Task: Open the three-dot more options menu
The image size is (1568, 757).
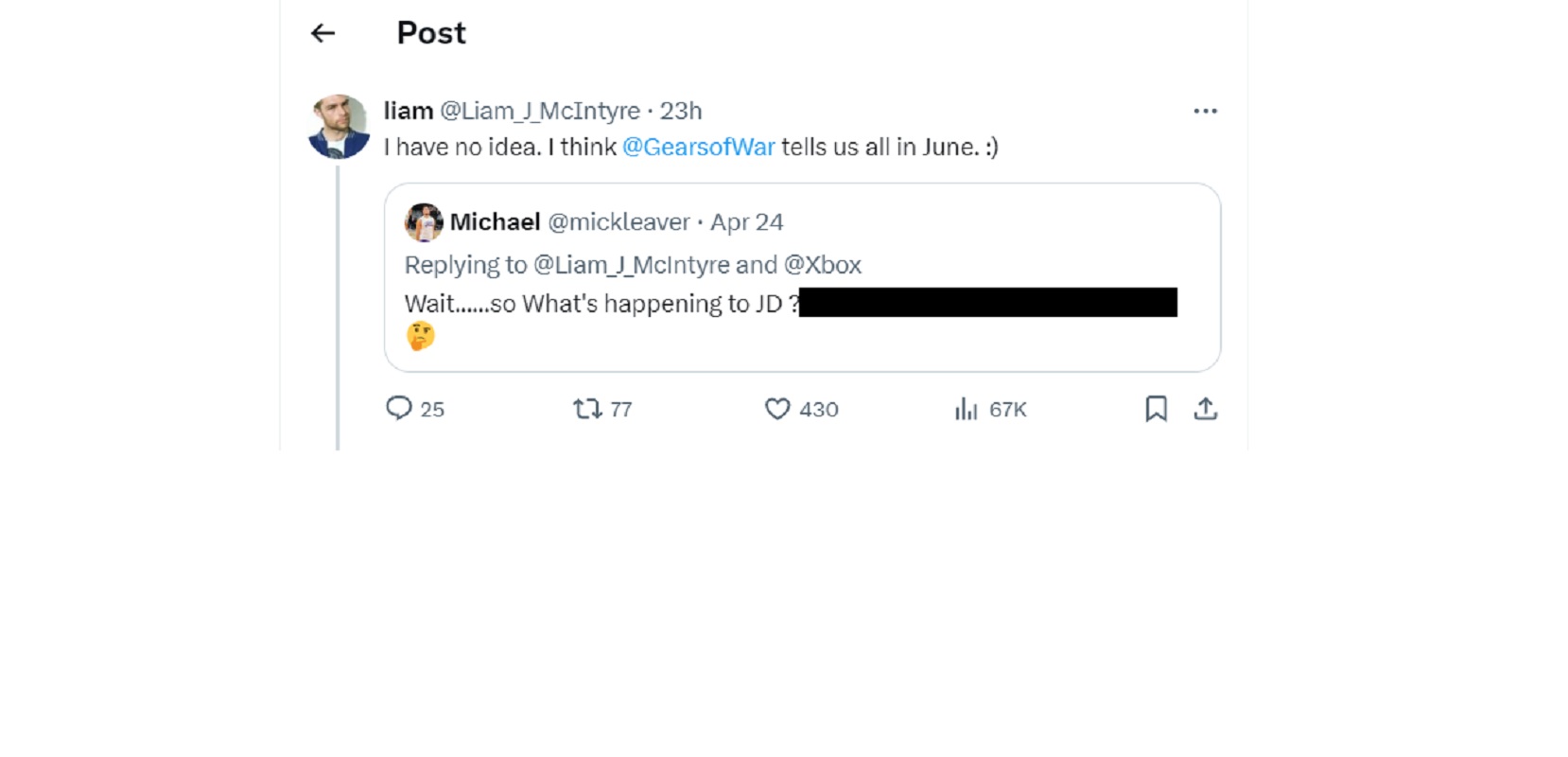Action: (x=1205, y=112)
